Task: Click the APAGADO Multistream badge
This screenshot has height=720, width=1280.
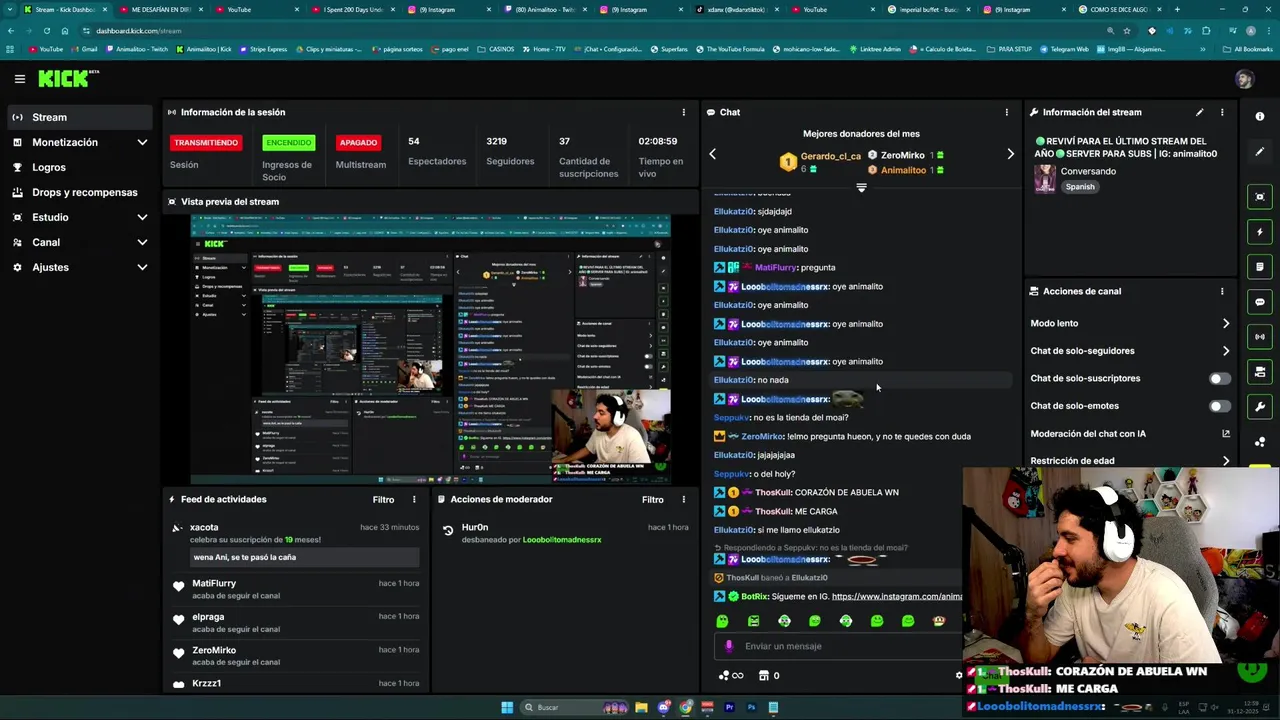Action: tap(358, 143)
